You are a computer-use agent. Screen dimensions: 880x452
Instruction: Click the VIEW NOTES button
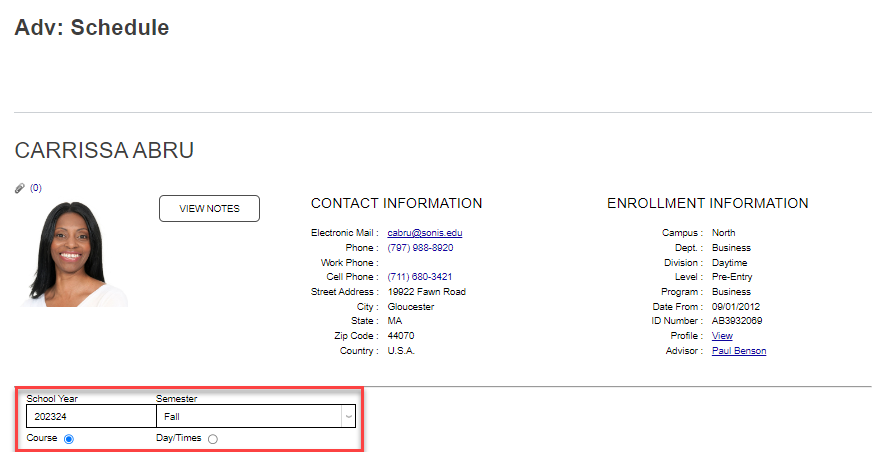click(x=209, y=208)
